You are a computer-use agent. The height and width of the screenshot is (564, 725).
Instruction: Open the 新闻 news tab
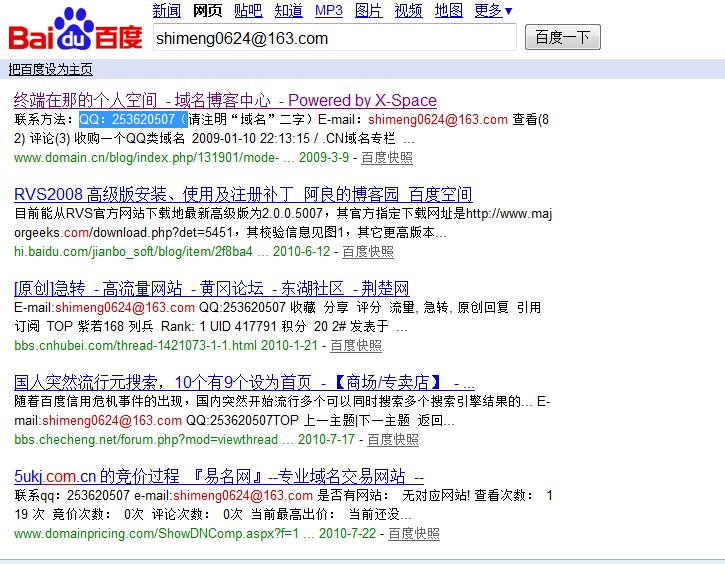166,10
